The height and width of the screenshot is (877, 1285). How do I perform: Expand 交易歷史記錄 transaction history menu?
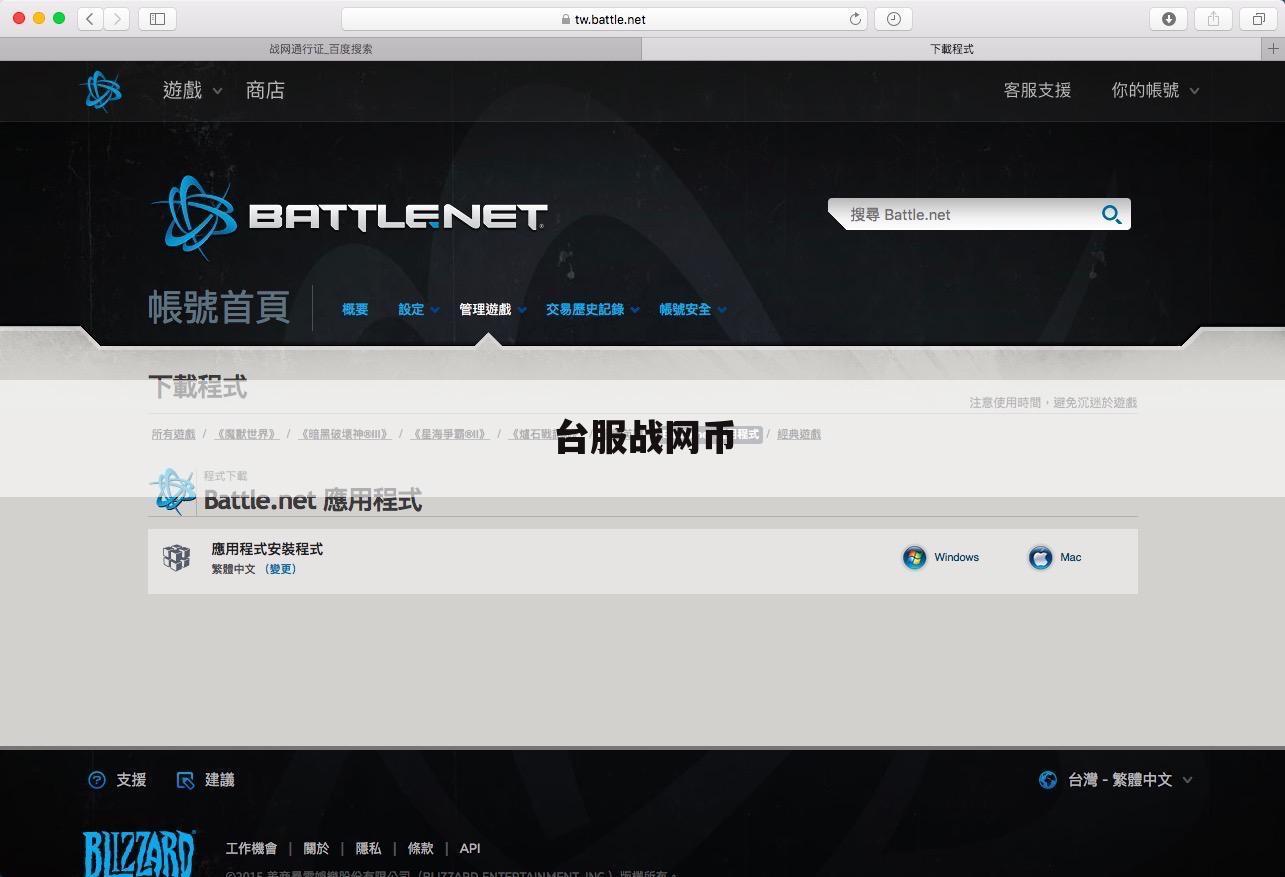pos(592,309)
